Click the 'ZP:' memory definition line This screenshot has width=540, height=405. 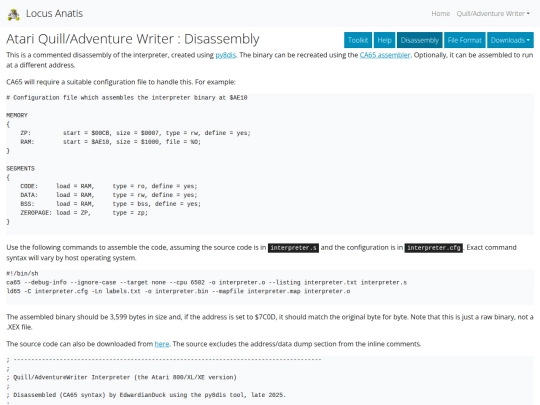(x=135, y=133)
